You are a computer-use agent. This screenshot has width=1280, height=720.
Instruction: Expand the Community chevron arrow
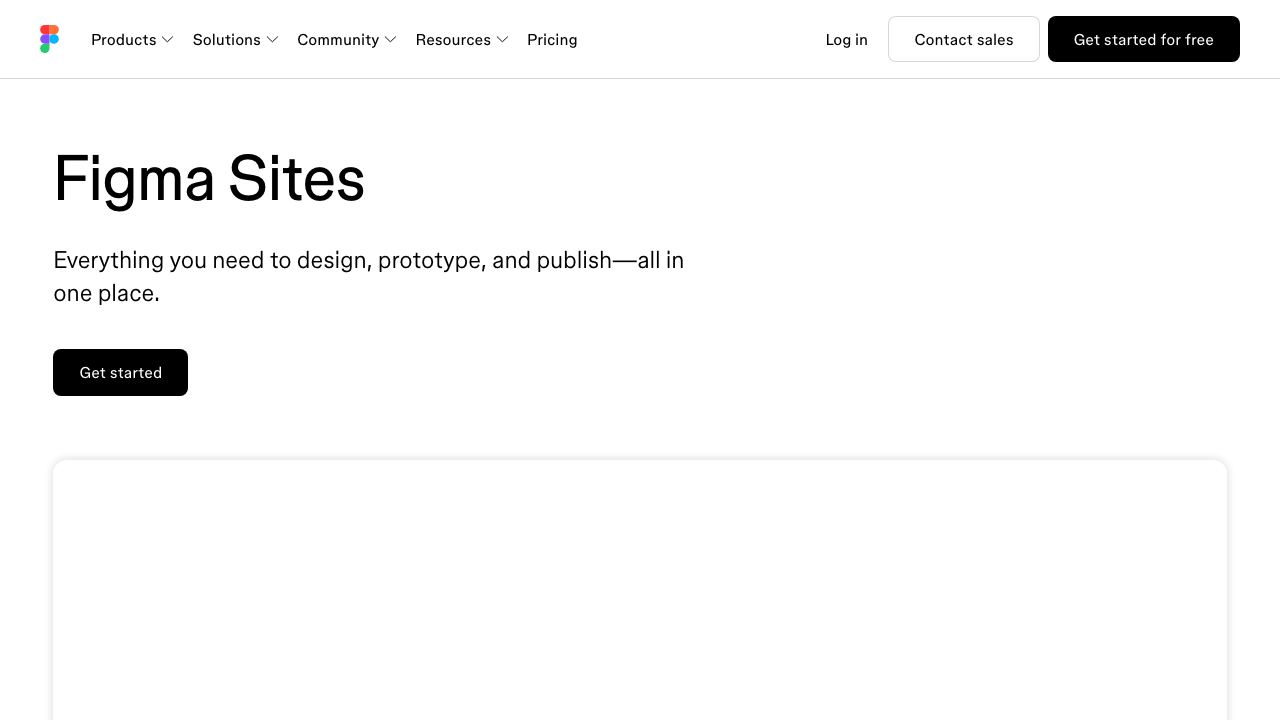coord(390,39)
